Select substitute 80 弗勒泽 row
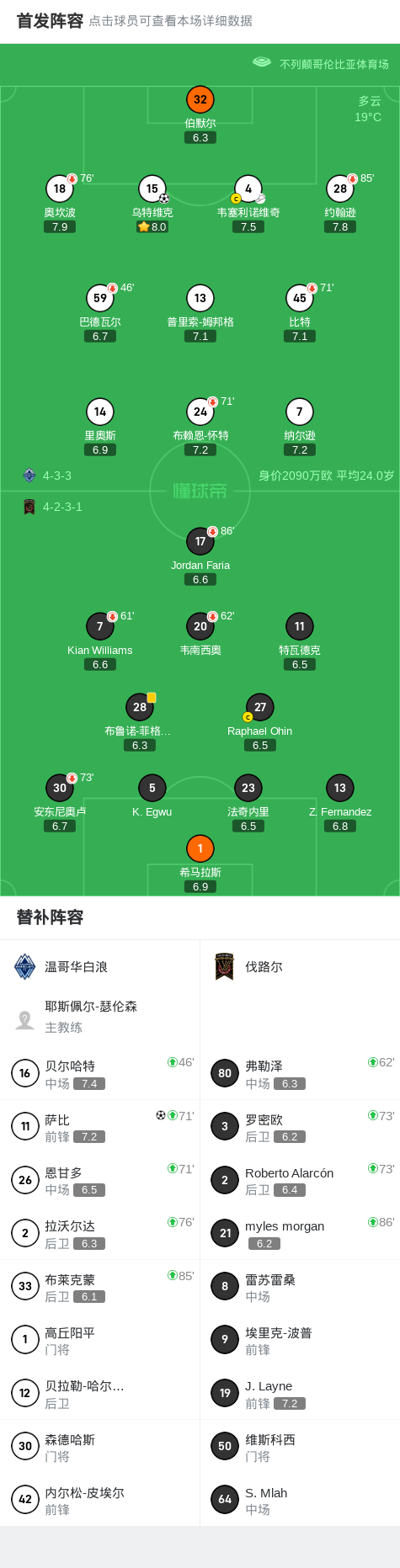400x1568 pixels. pos(300,1073)
